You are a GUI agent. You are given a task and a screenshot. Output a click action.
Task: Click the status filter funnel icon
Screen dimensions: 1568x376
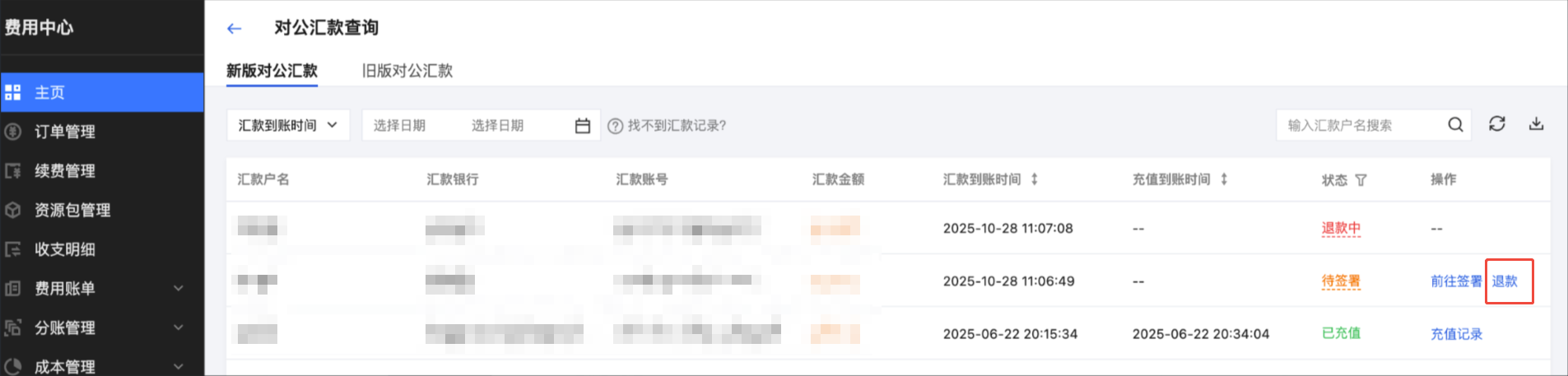click(x=1361, y=180)
